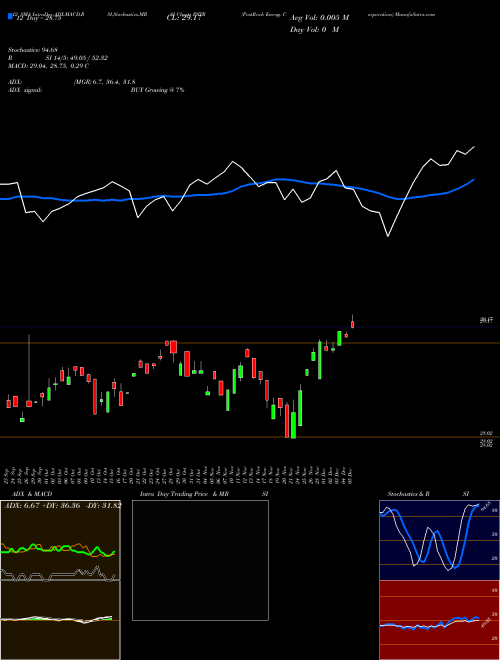Viewport: 500px width, 660px height.
Task: Click the green ADX line in ADX panel
Action: click(x=58, y=549)
